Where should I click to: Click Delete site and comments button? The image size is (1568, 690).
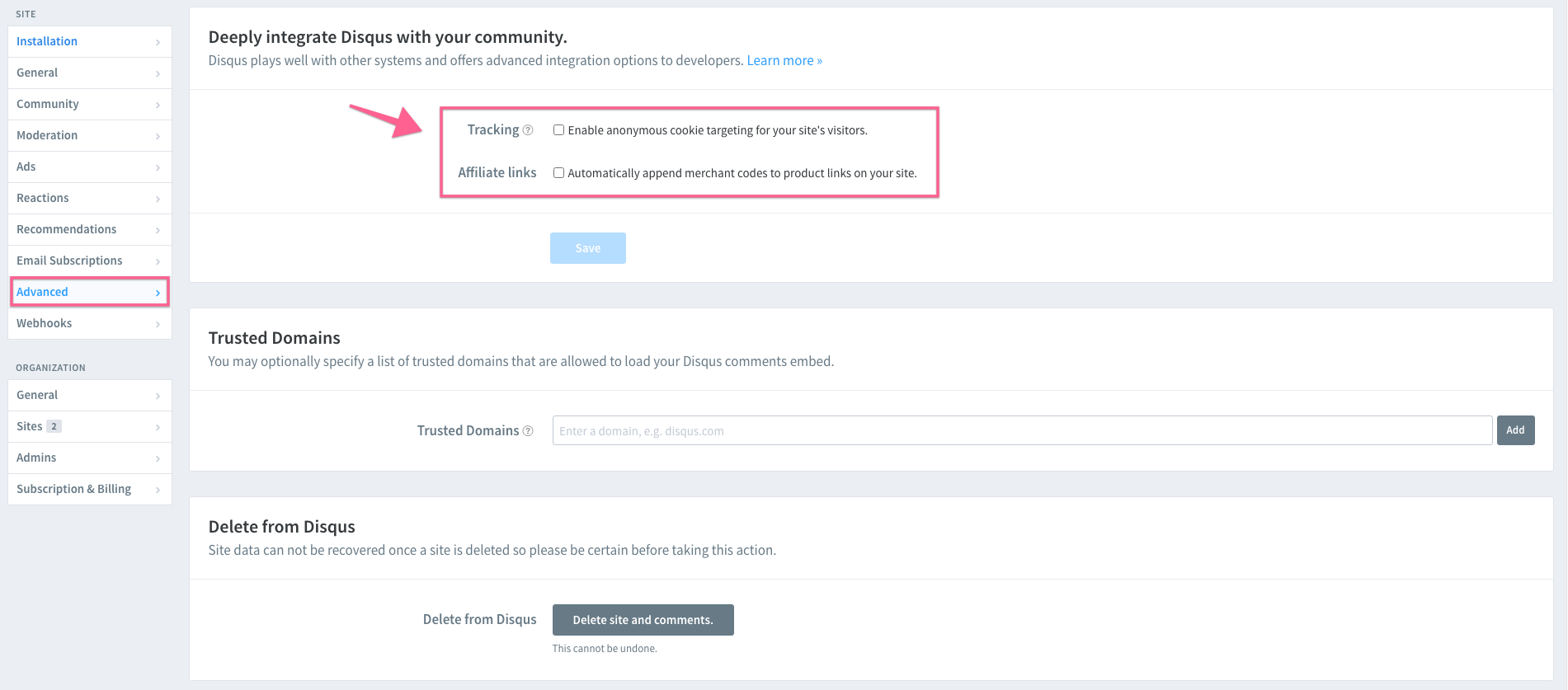tap(643, 620)
